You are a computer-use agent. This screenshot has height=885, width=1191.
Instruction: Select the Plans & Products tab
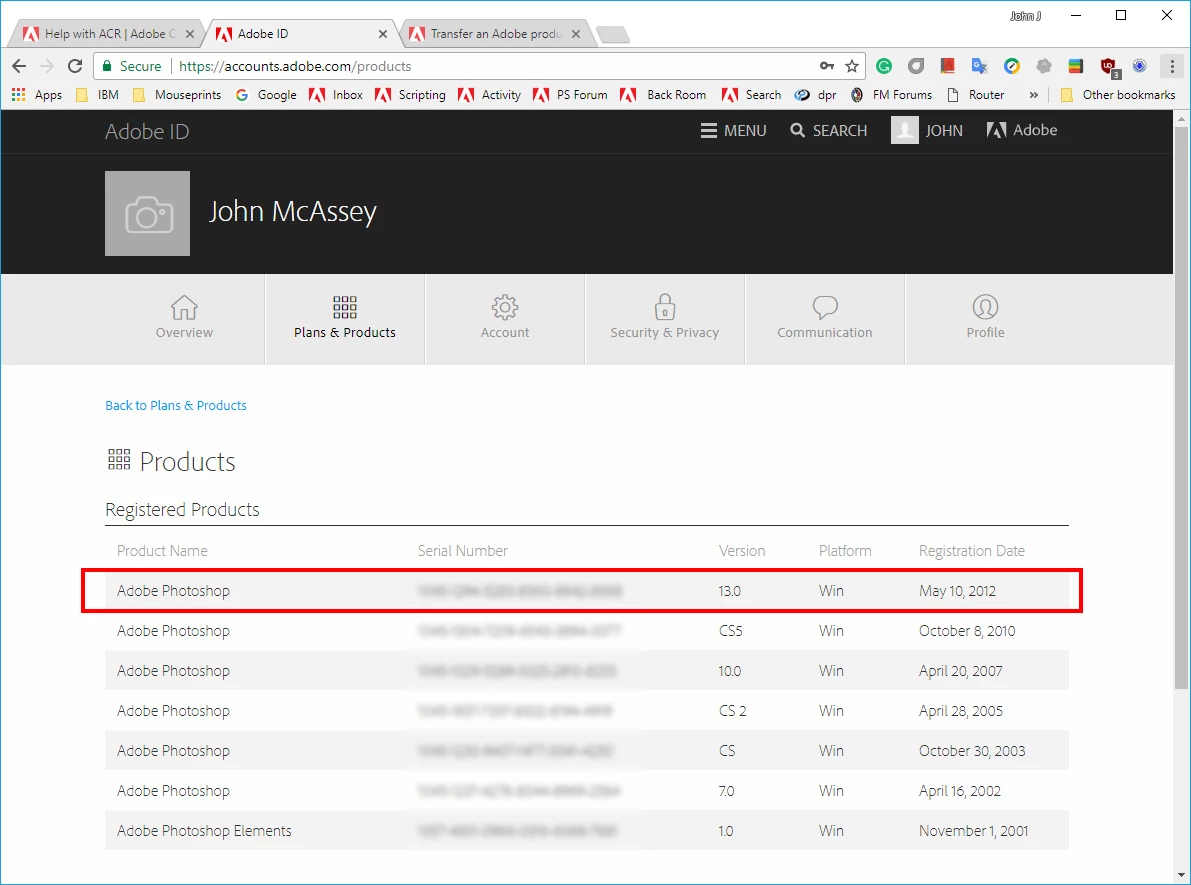(345, 318)
